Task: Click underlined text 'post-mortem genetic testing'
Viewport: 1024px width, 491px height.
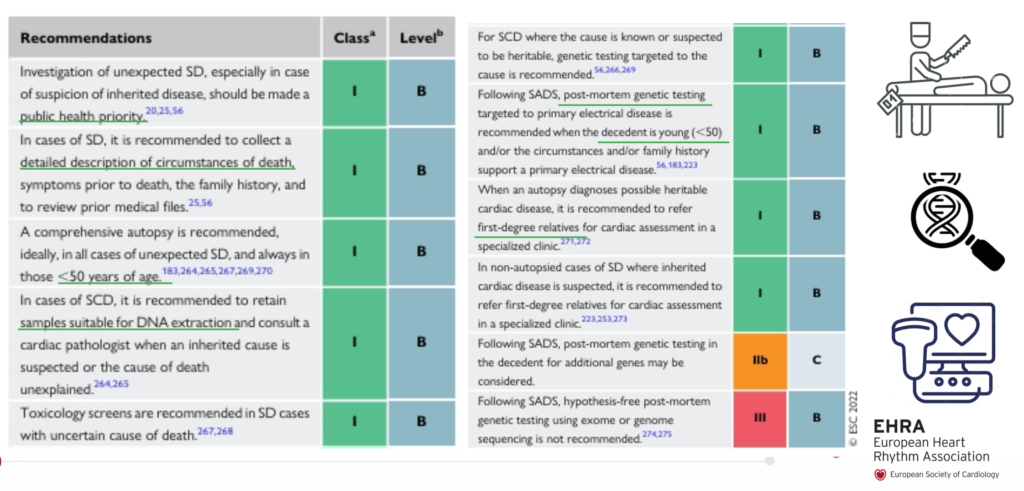Action: (x=633, y=95)
